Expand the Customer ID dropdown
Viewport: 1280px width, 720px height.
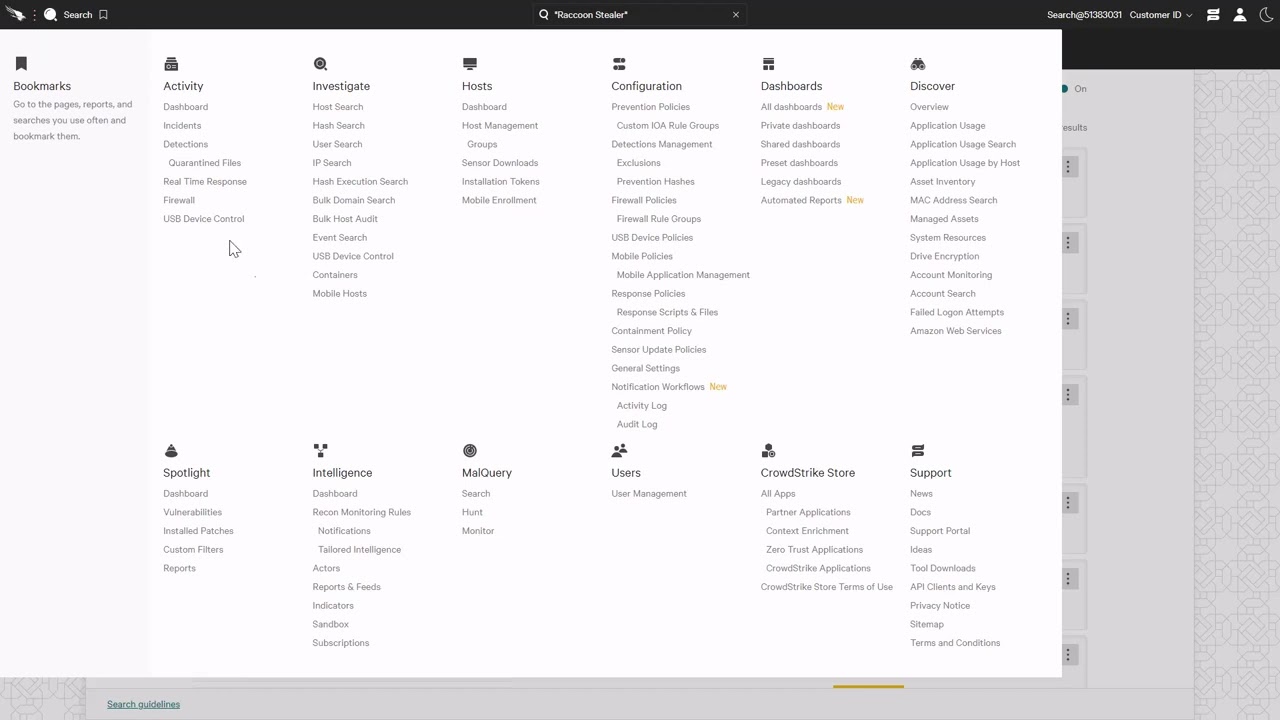[x=1160, y=15]
